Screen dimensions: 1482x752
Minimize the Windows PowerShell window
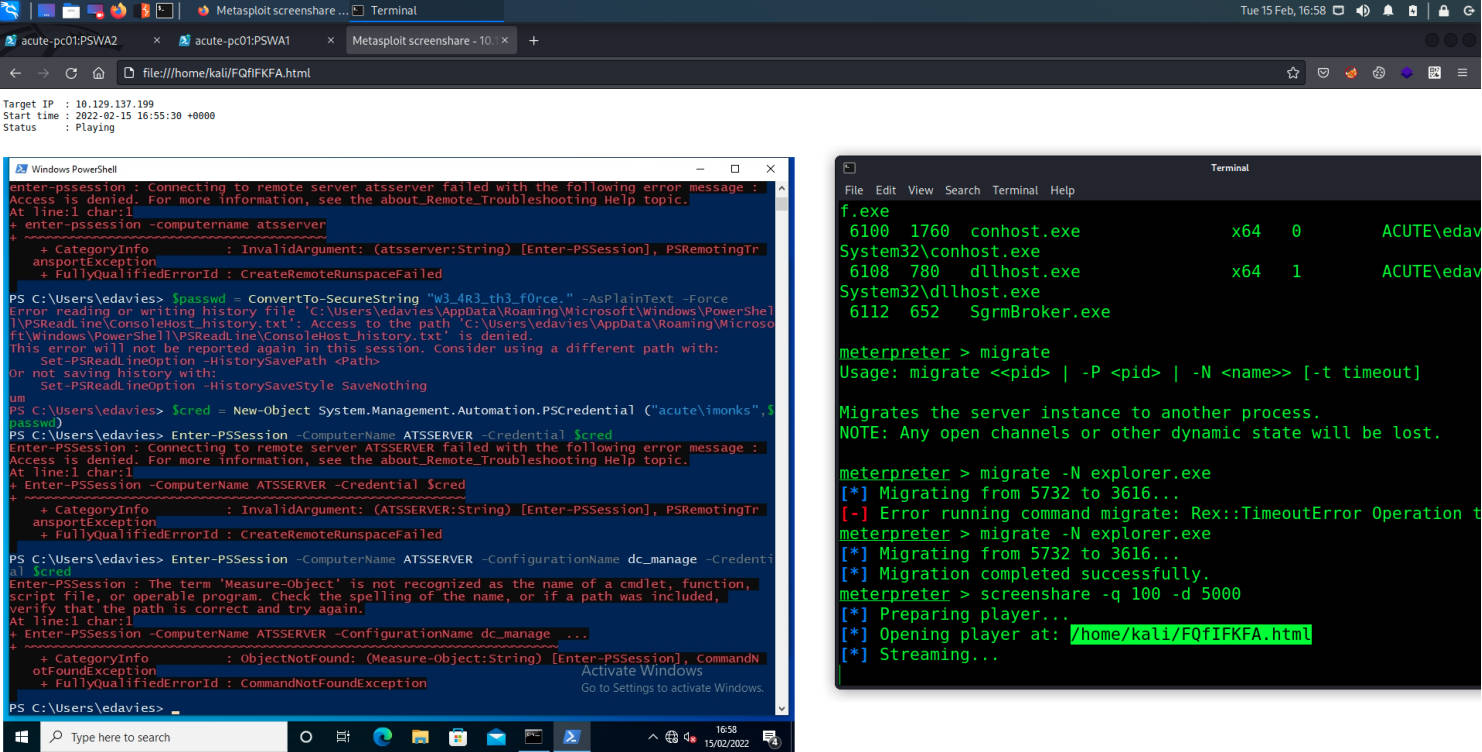click(700, 169)
